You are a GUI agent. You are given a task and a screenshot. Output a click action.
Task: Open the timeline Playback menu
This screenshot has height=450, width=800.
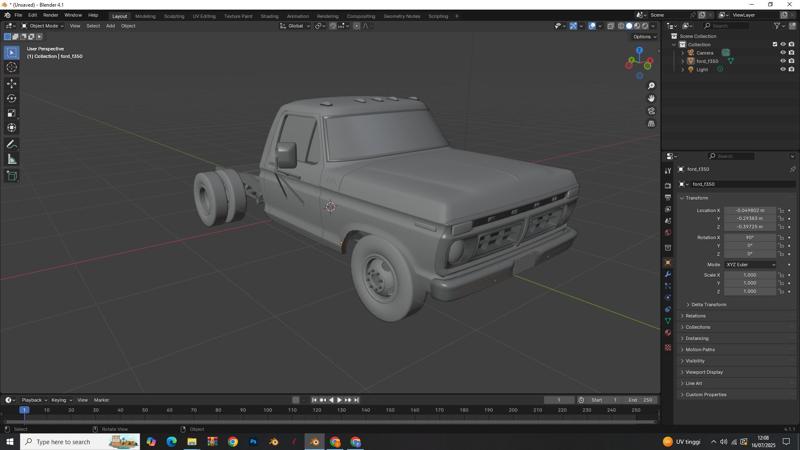tap(34, 400)
